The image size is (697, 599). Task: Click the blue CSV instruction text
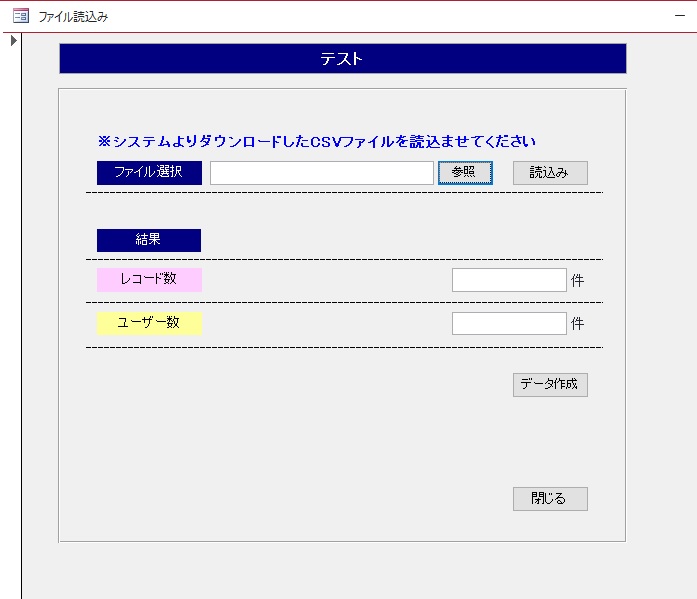click(317, 142)
